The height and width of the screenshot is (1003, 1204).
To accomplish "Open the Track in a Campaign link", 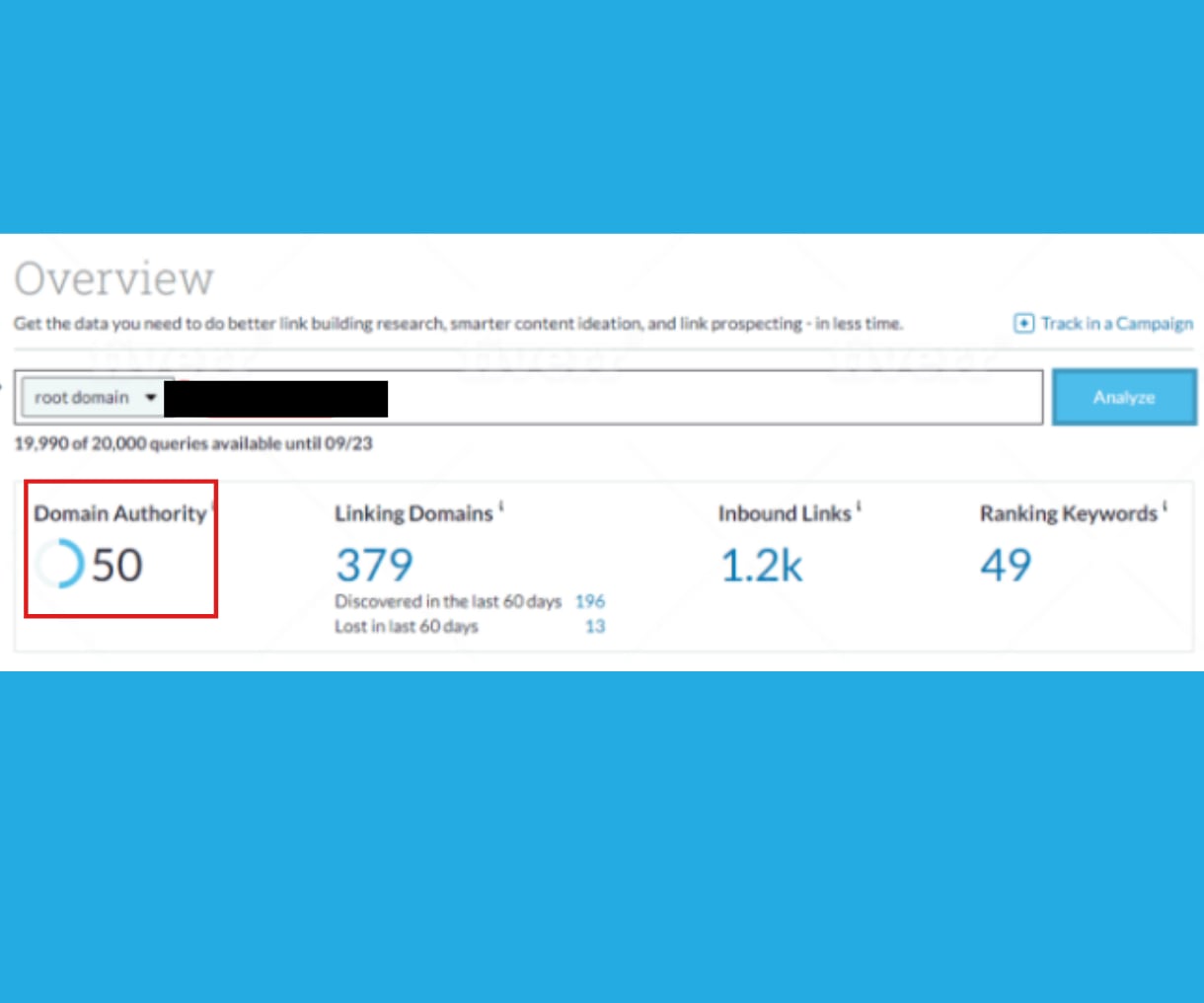I will pos(1103,324).
